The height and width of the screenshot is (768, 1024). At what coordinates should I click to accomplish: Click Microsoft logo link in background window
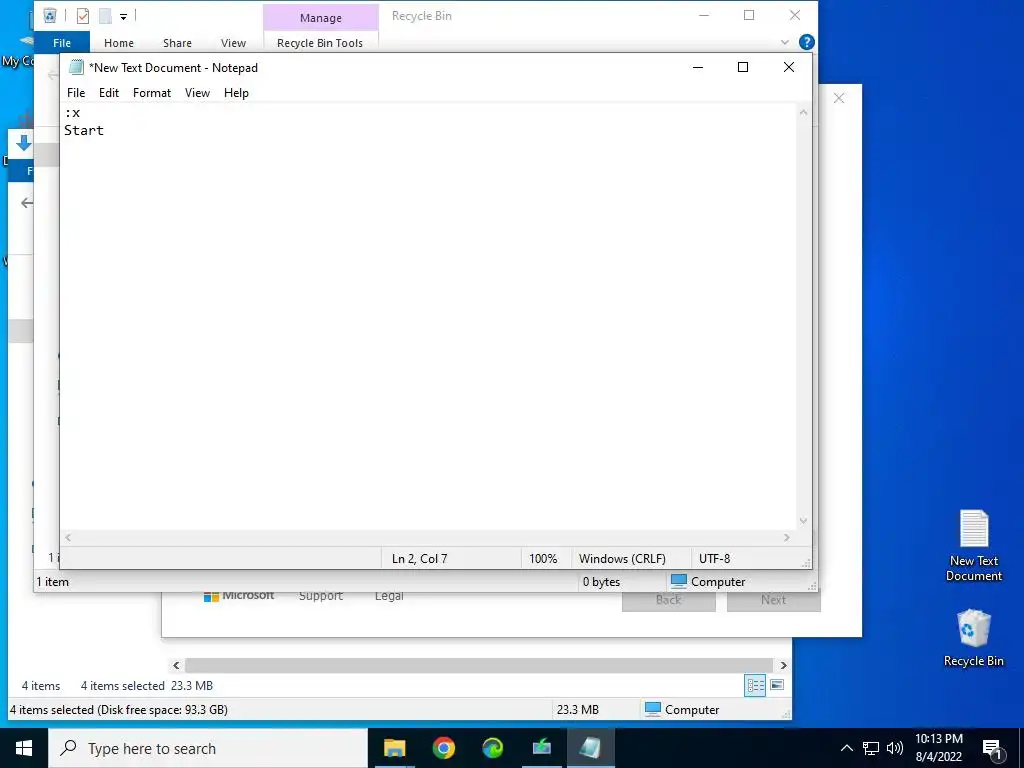pyautogui.click(x=239, y=596)
